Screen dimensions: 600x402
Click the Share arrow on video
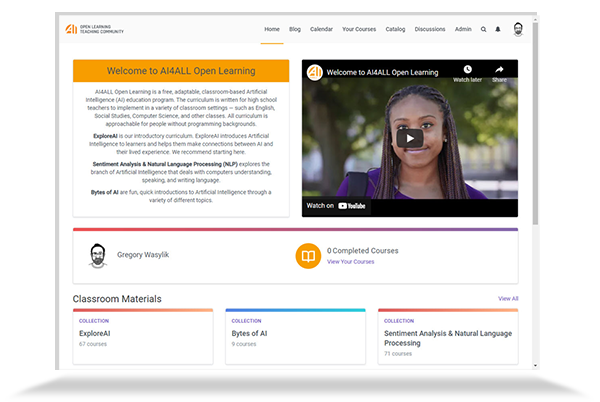tap(499, 69)
